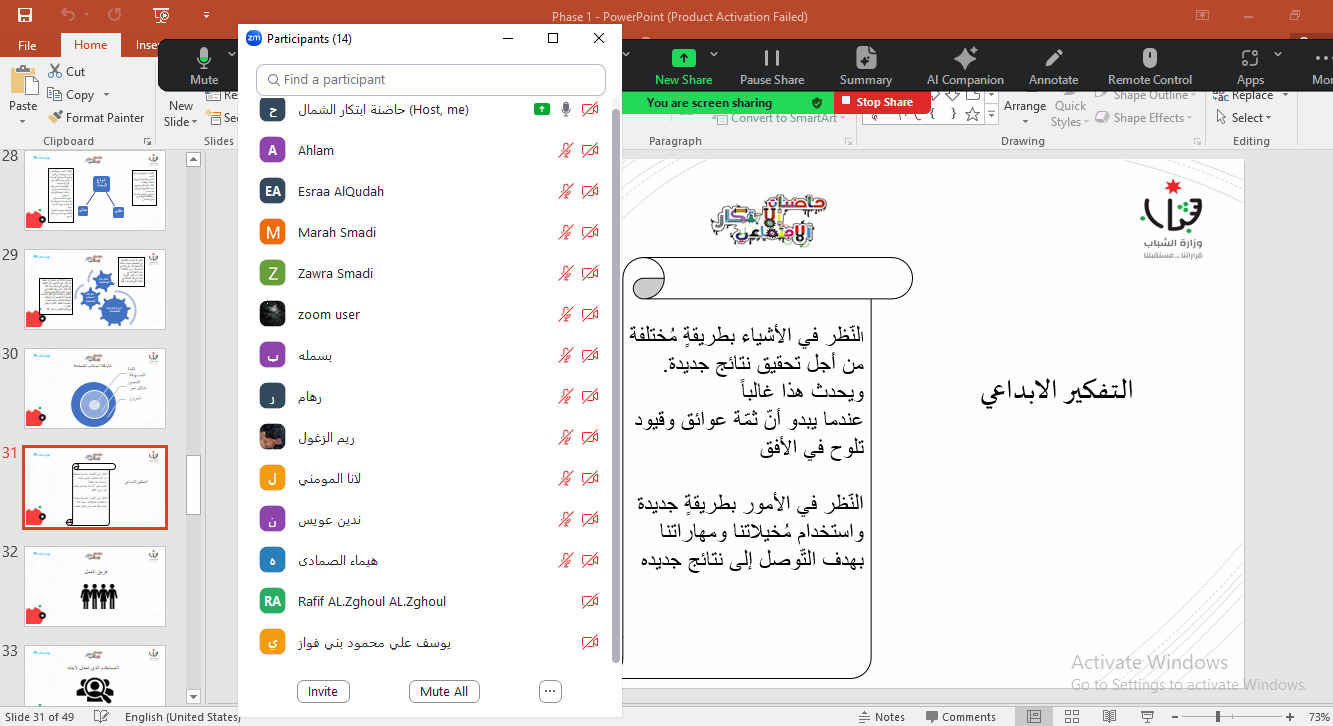Image resolution: width=1333 pixels, height=726 pixels.
Task: Select the Home ribbon tab
Action: [x=90, y=45]
